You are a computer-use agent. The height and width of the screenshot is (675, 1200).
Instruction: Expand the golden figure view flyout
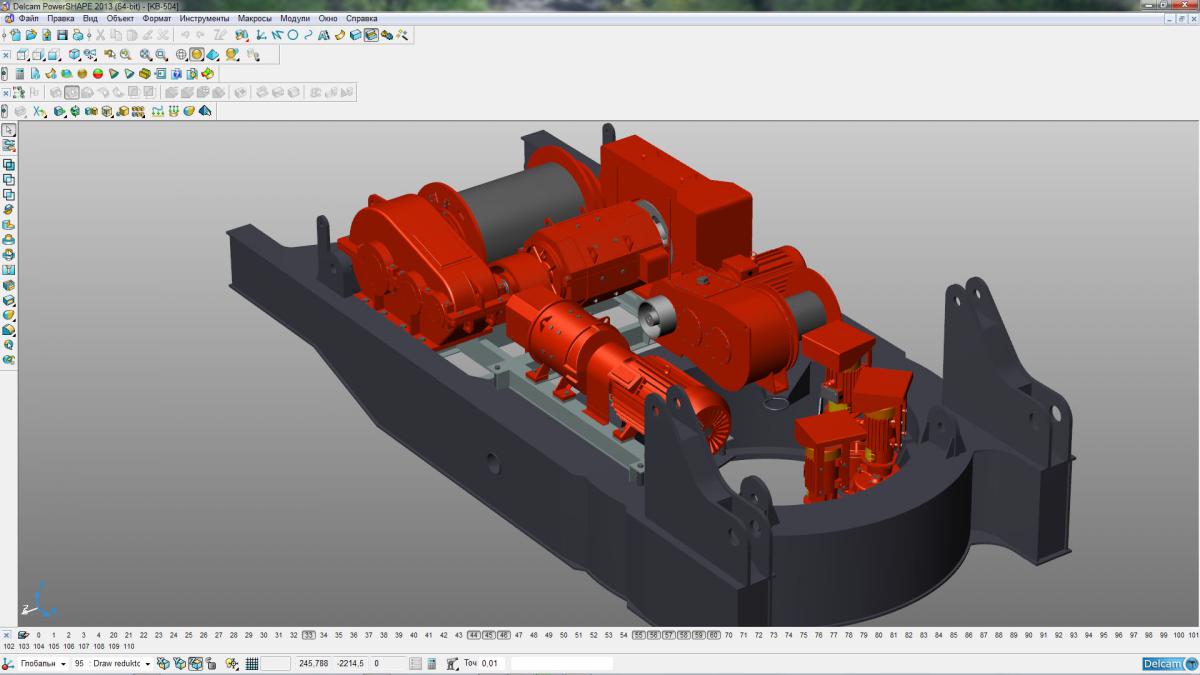(x=231, y=55)
